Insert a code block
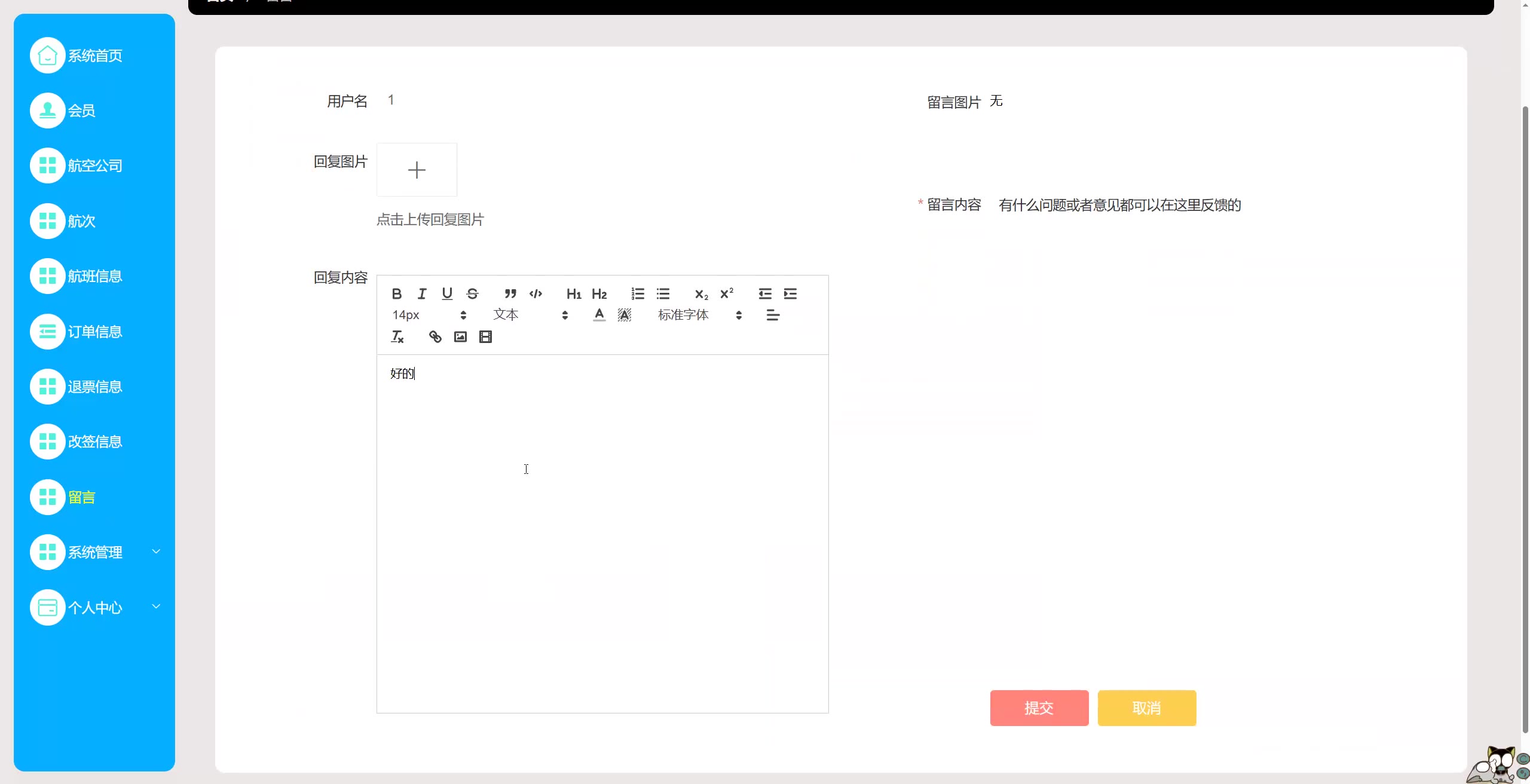This screenshot has height=784, width=1530. pyautogui.click(x=535, y=293)
